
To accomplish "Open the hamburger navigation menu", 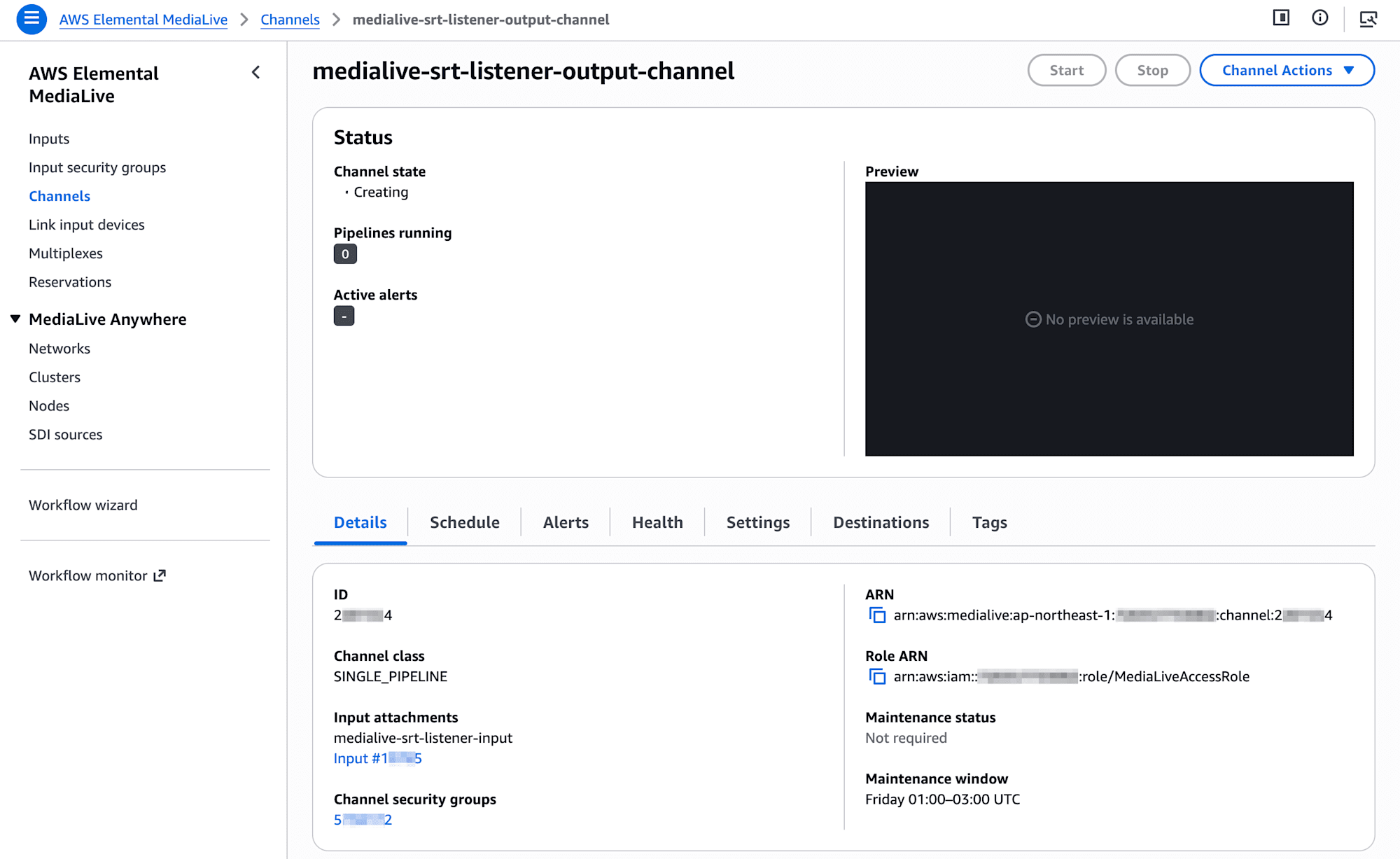I will (31, 19).
